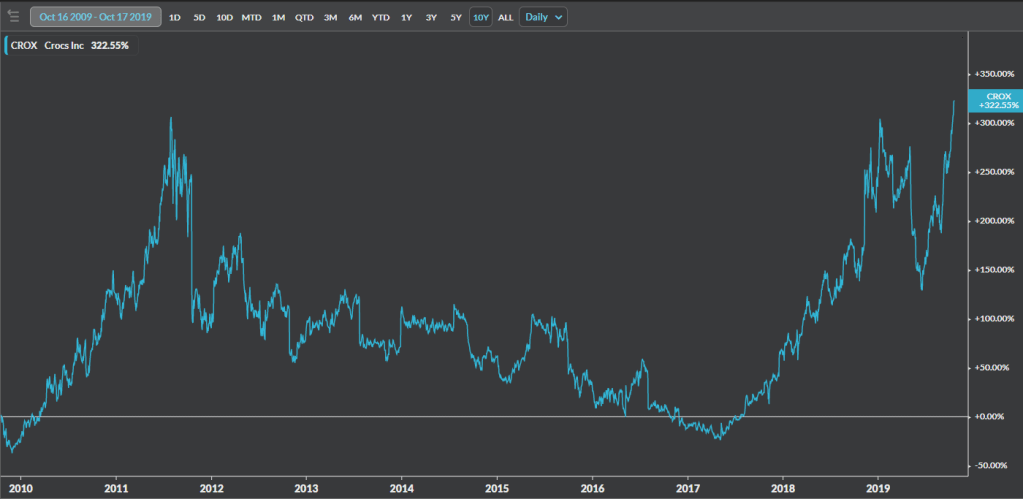This screenshot has width=1023, height=499.
Task: Click the CROX +322.55% price axis tag
Action: click(x=995, y=100)
